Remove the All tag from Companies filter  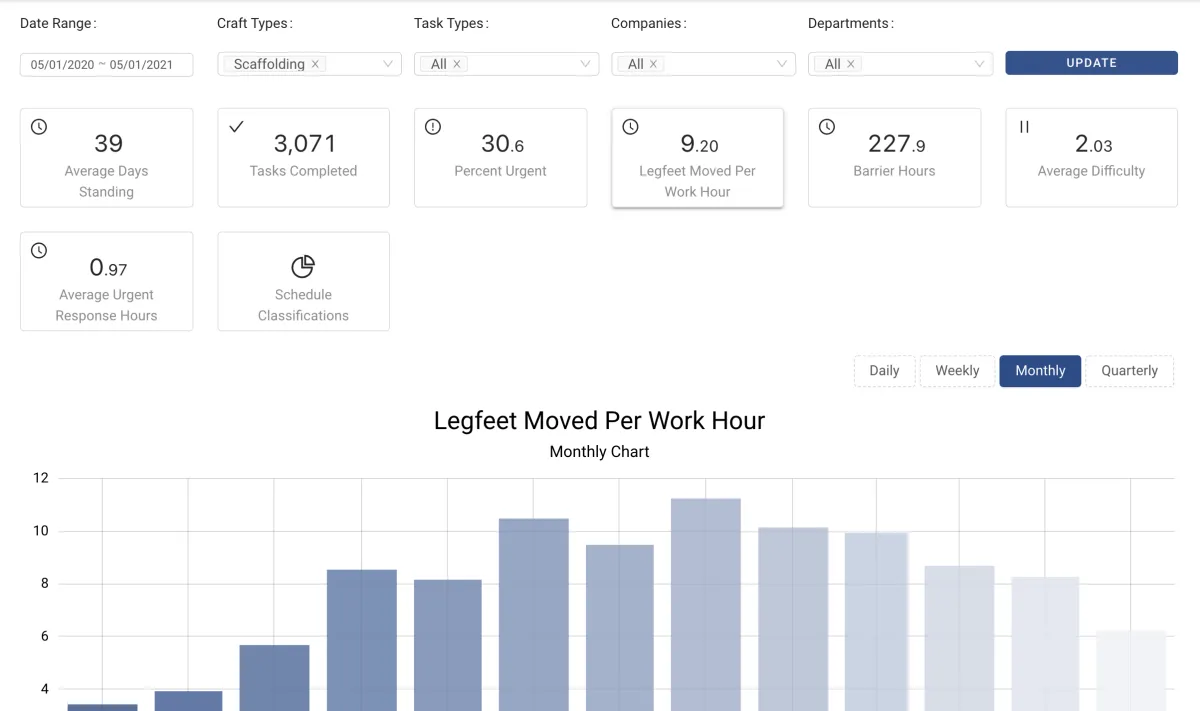pos(655,63)
